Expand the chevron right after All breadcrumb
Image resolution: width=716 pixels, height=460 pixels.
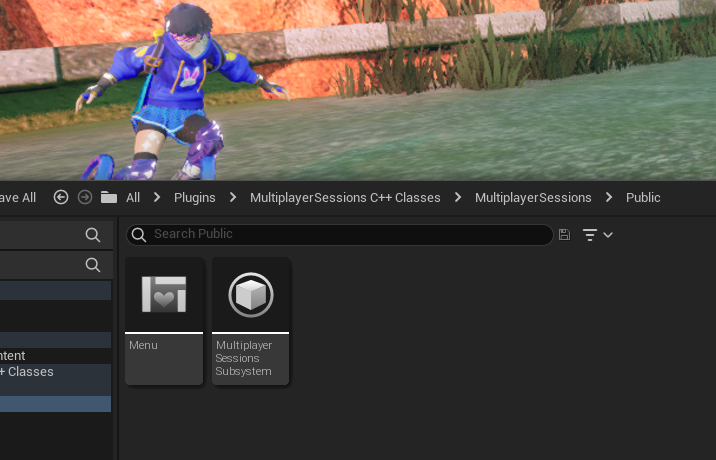157,197
